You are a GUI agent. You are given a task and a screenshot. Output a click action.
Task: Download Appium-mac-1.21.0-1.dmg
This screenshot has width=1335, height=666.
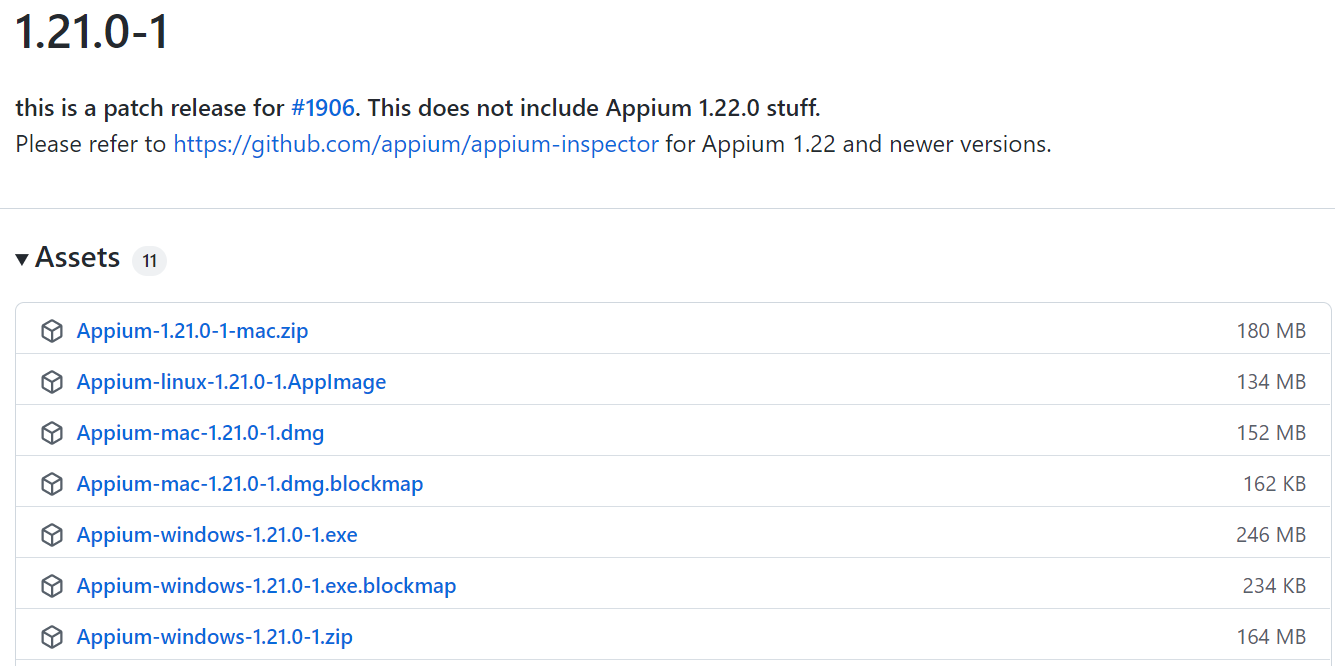click(x=201, y=433)
